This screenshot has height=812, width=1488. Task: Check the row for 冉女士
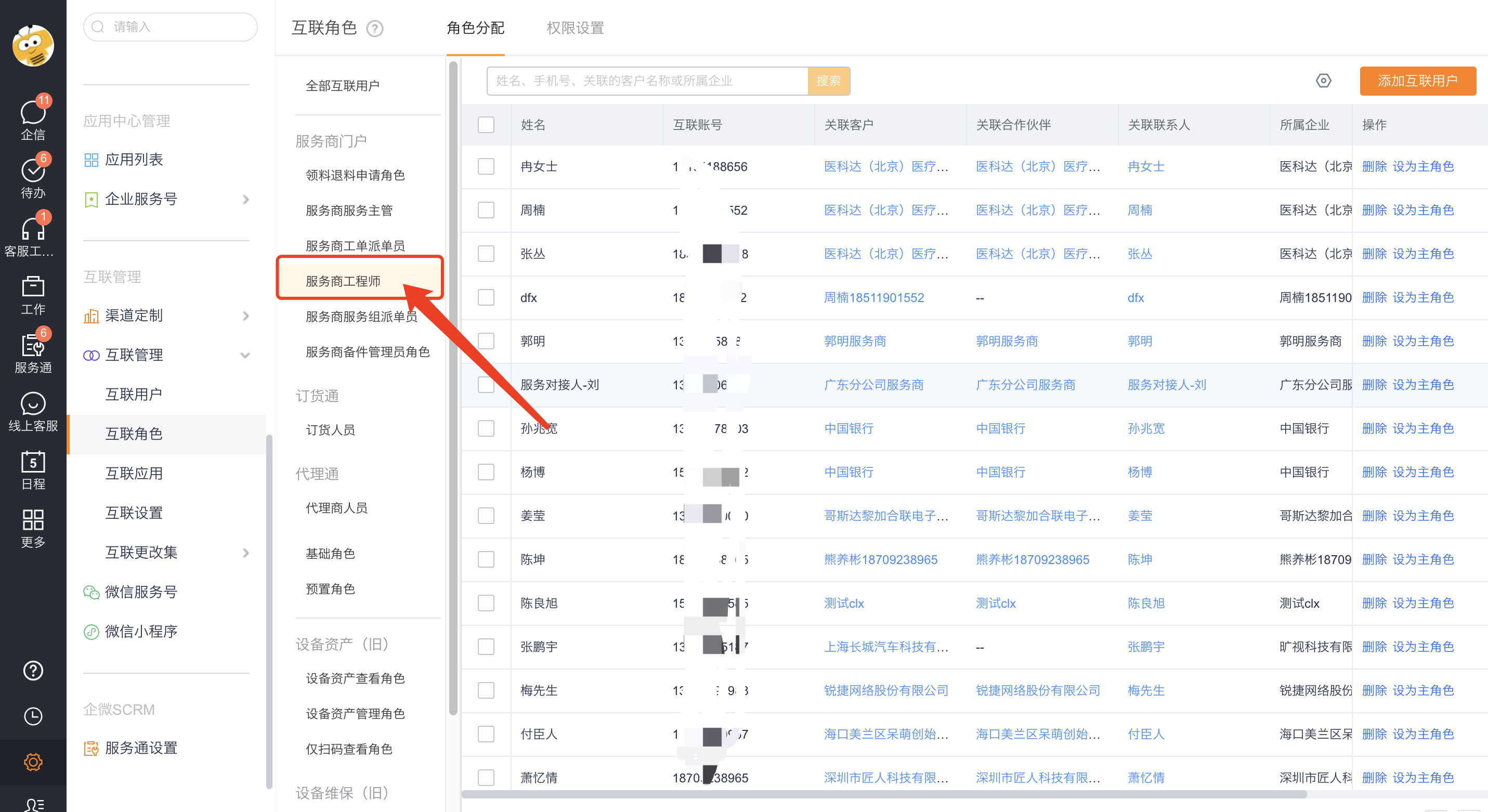coord(486,166)
